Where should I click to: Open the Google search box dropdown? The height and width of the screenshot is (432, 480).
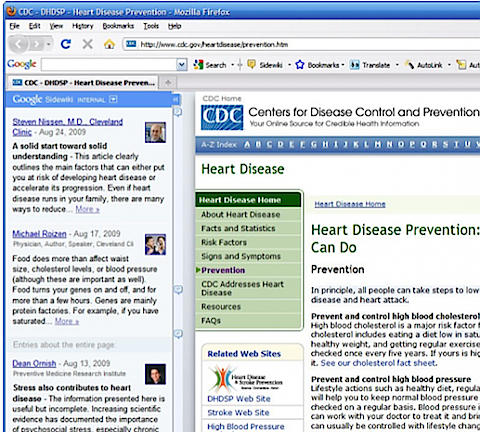point(182,65)
